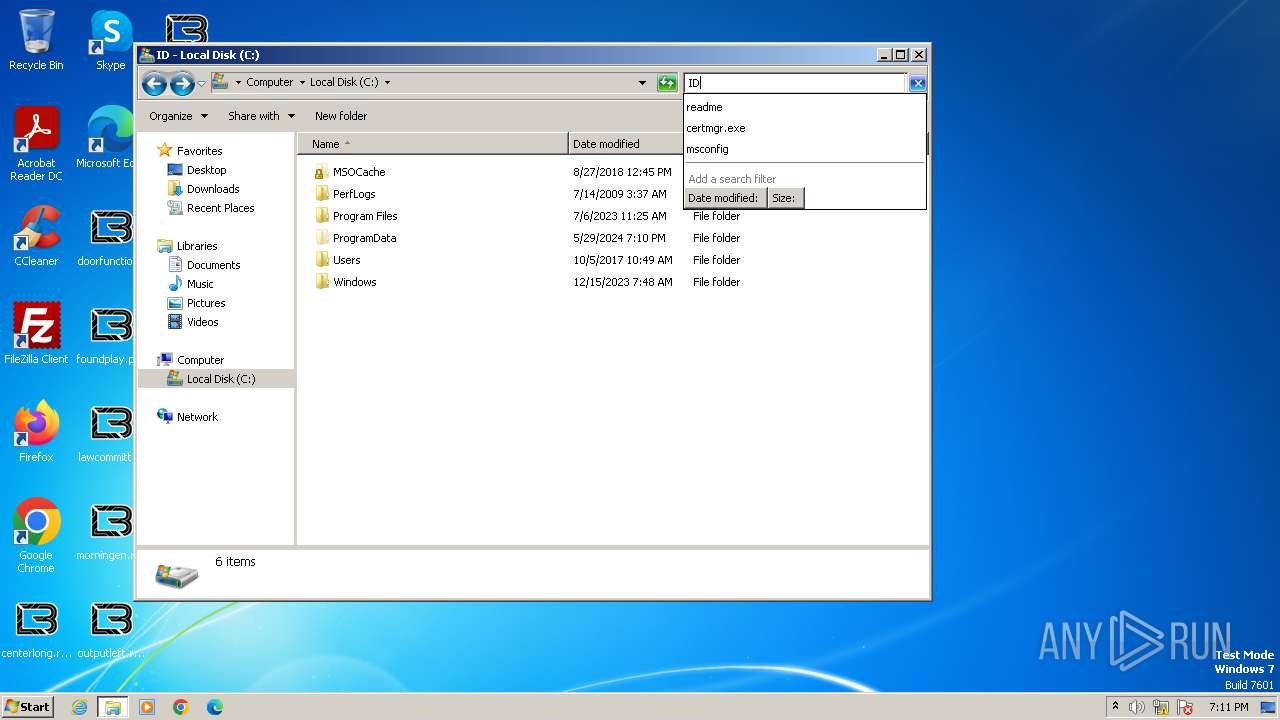Click the New folder button
The width and height of the screenshot is (1280, 720).
pyautogui.click(x=341, y=116)
